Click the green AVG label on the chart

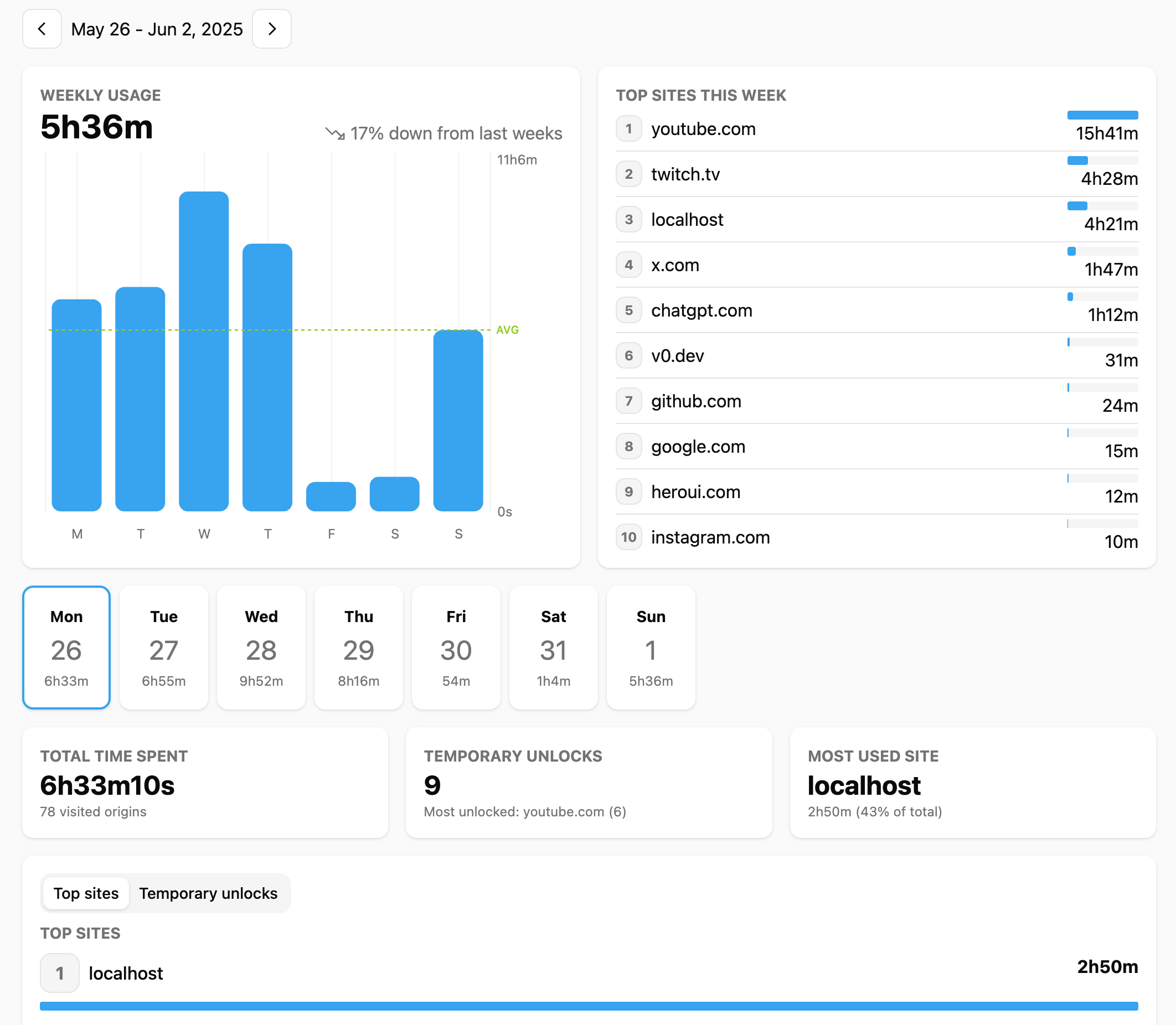coord(508,329)
